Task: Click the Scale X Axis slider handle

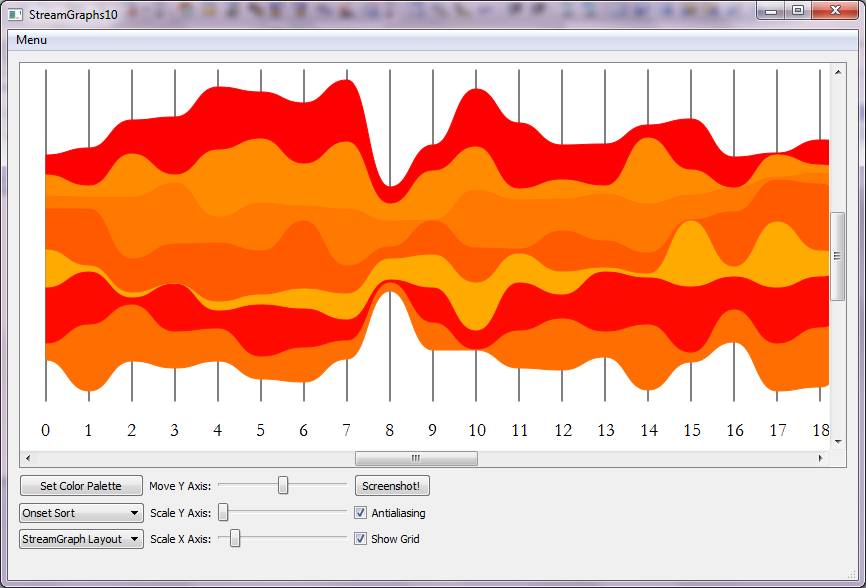Action: click(x=235, y=538)
